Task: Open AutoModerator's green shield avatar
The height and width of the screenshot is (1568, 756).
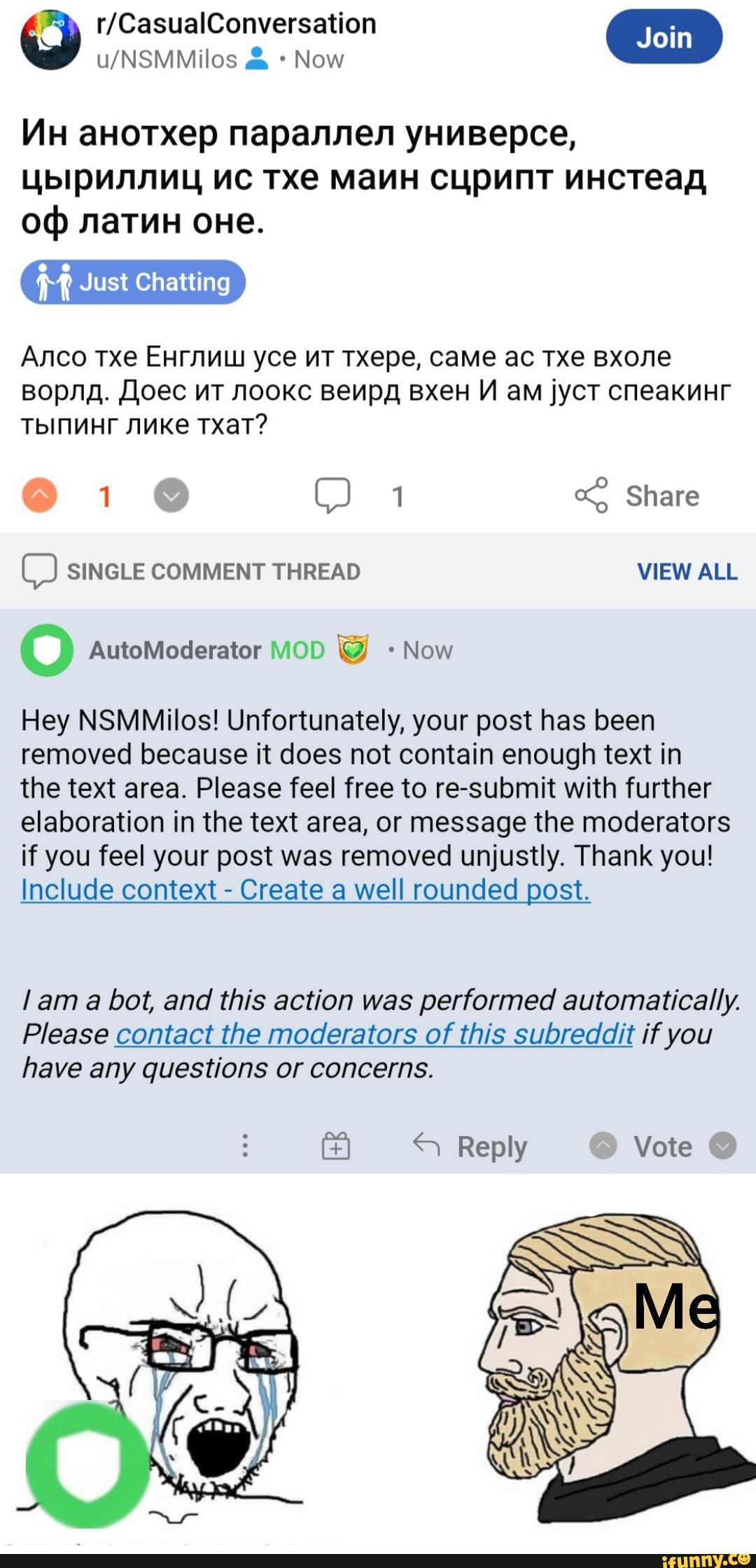Action: (x=47, y=650)
